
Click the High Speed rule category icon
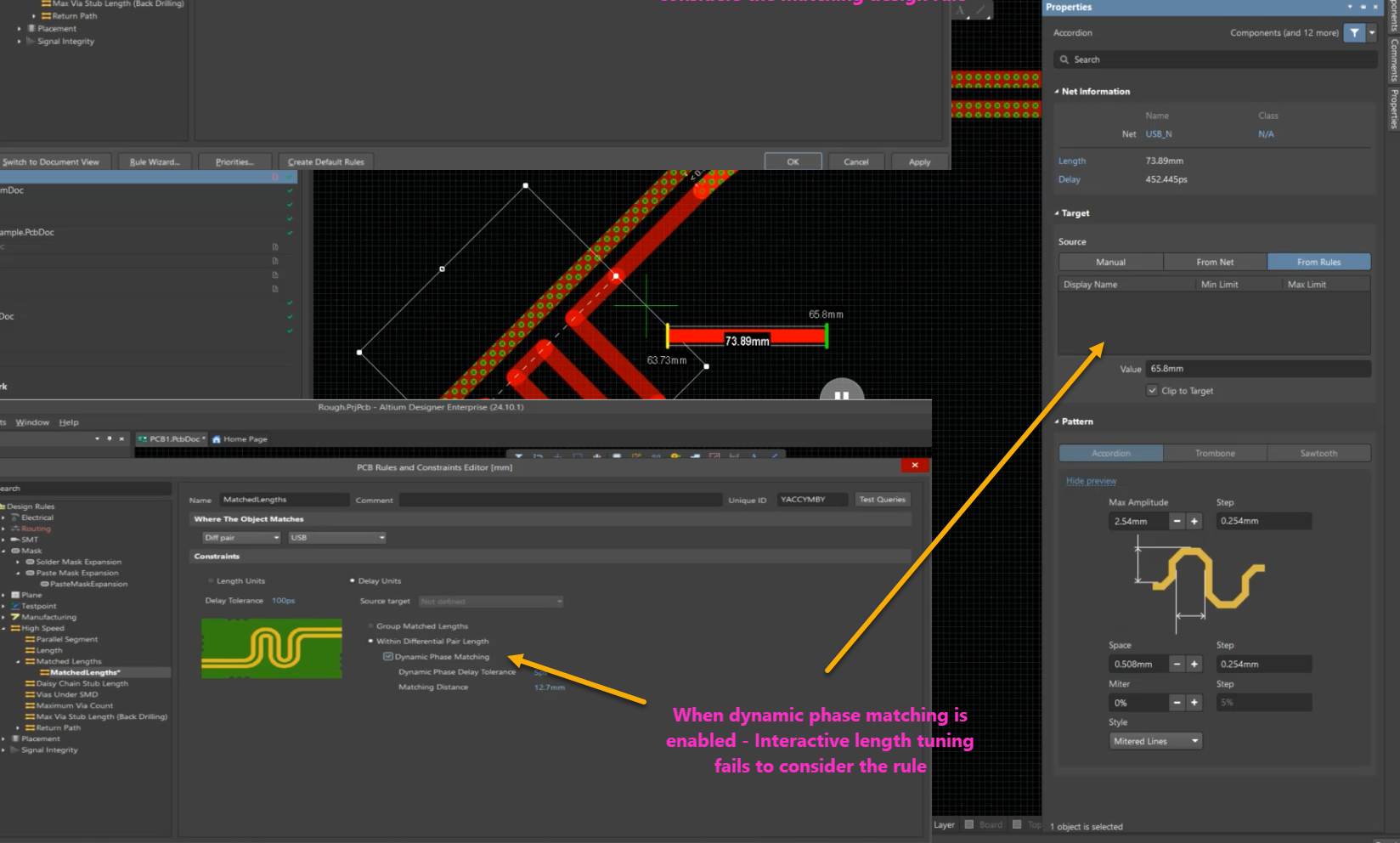pos(15,628)
